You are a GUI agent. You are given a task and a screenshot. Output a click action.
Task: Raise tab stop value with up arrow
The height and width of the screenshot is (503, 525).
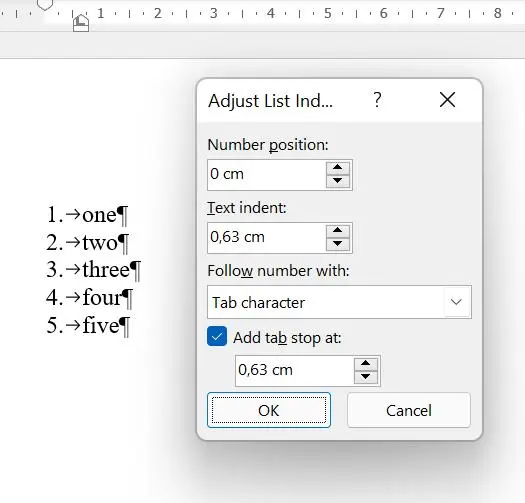point(366,364)
